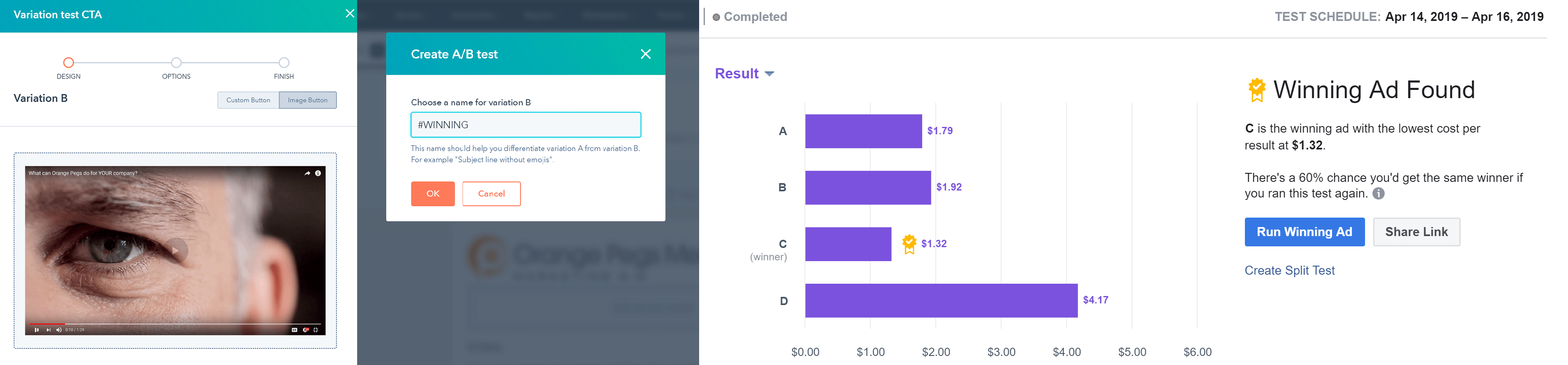Cancel the Create A/B test dialog
Screen dimensions: 1568x365
pyautogui.click(x=491, y=194)
